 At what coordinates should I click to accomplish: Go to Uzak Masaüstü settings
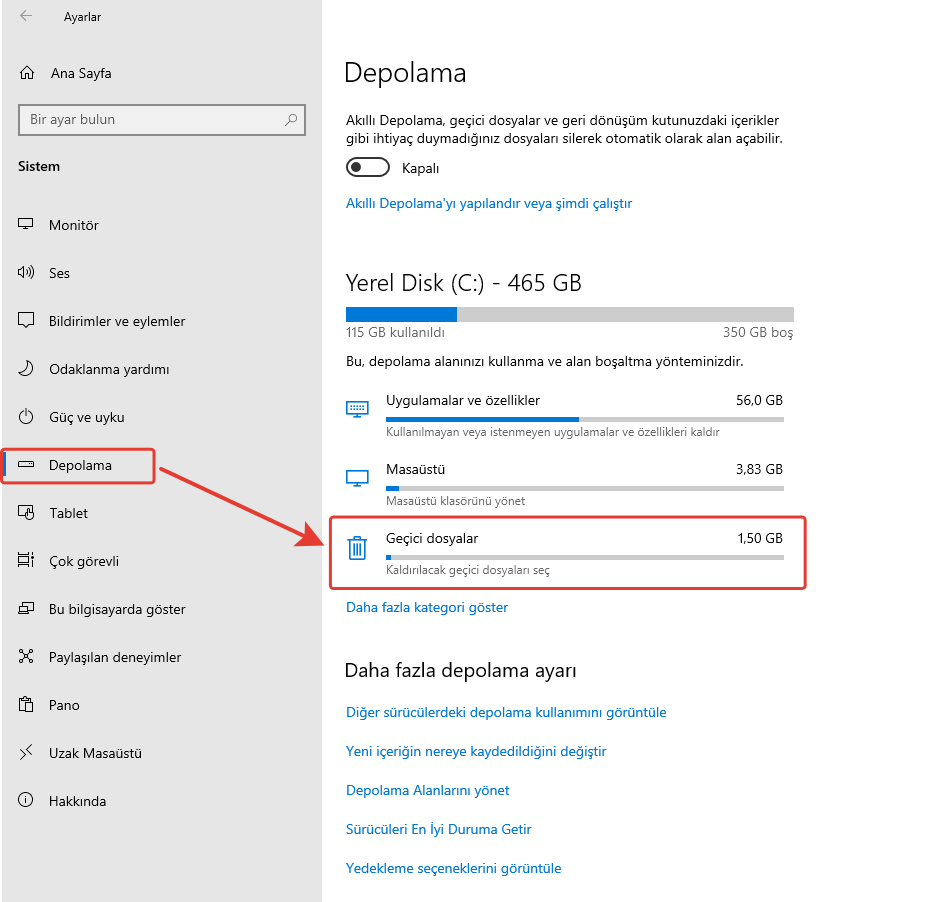[x=95, y=753]
